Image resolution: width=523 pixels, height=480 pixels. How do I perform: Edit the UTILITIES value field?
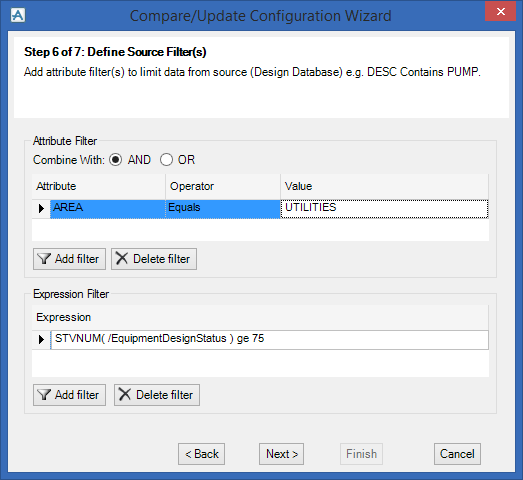coord(384,209)
